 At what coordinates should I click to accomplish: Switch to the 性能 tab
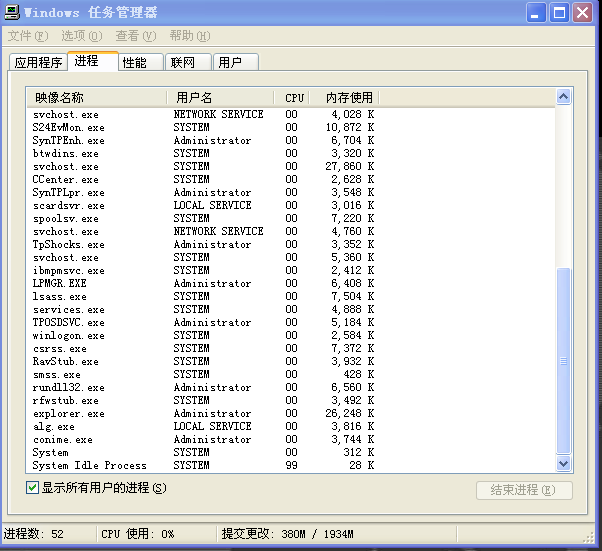click(x=141, y=62)
